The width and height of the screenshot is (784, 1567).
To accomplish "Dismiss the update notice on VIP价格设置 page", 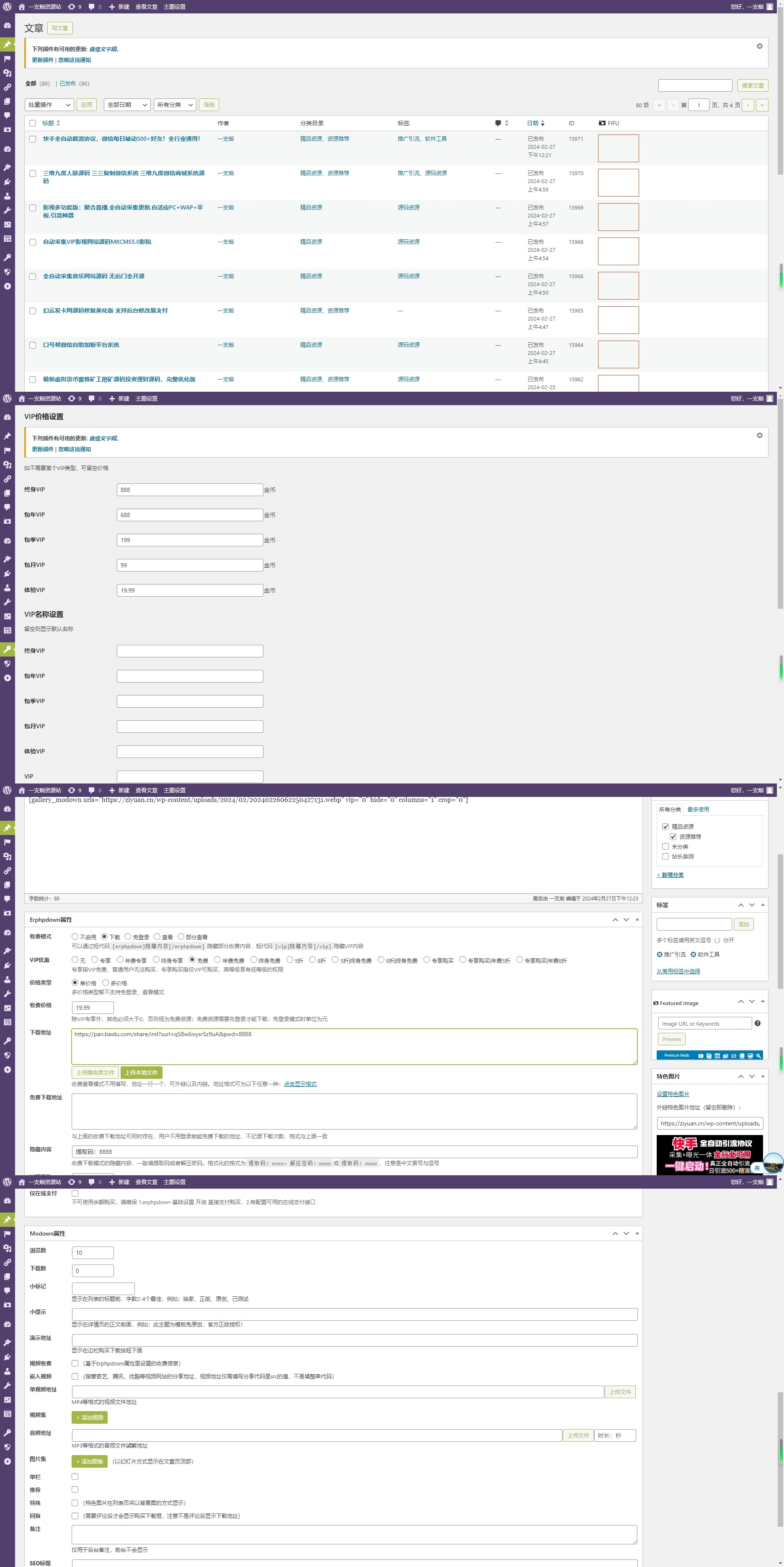I will (759, 436).
